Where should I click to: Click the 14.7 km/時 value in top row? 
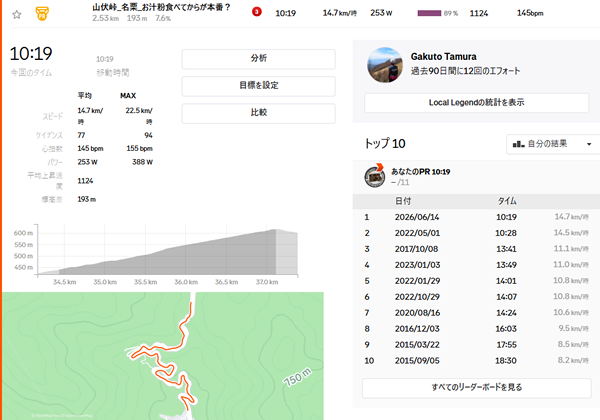click(x=339, y=13)
